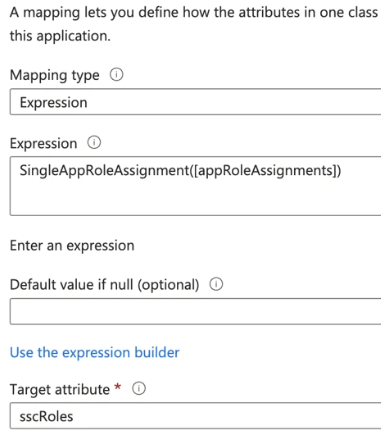
Task: Click the Target attribute info icon
Action: (x=139, y=389)
